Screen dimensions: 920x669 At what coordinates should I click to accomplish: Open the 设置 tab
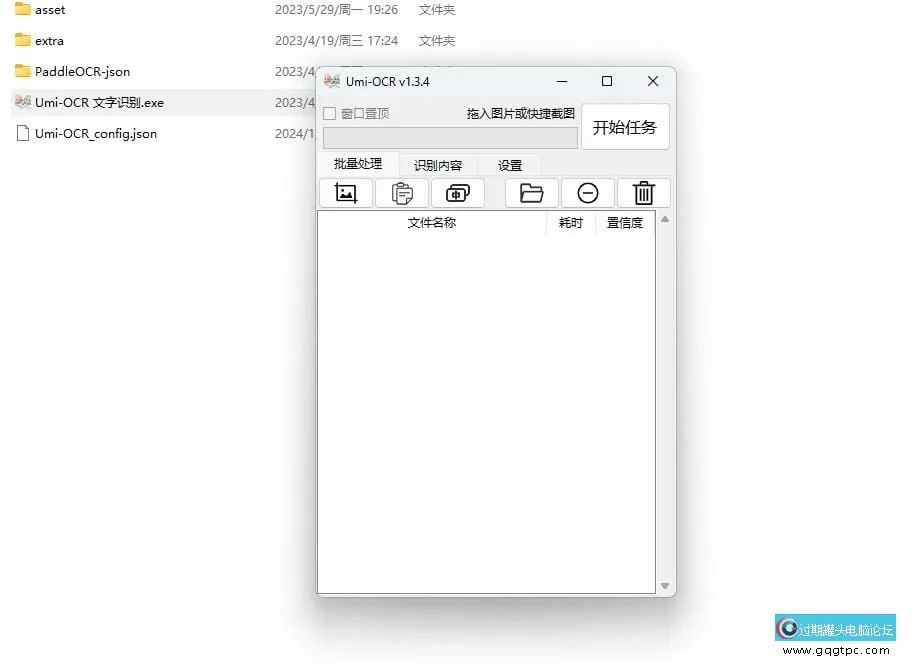pos(508,164)
